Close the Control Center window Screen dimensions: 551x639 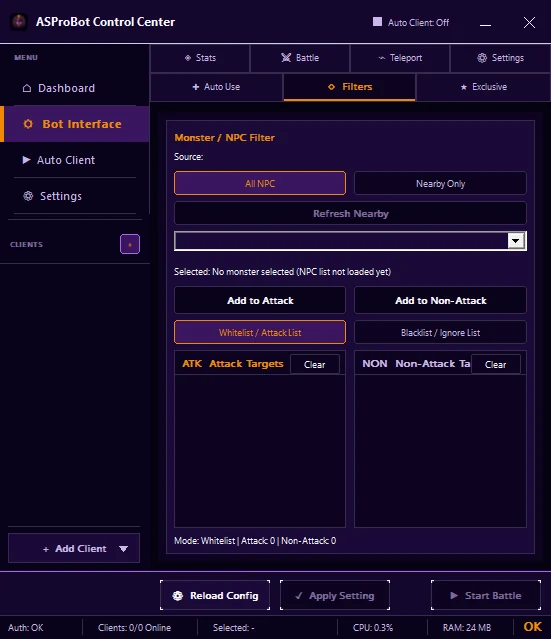[x=529, y=22]
